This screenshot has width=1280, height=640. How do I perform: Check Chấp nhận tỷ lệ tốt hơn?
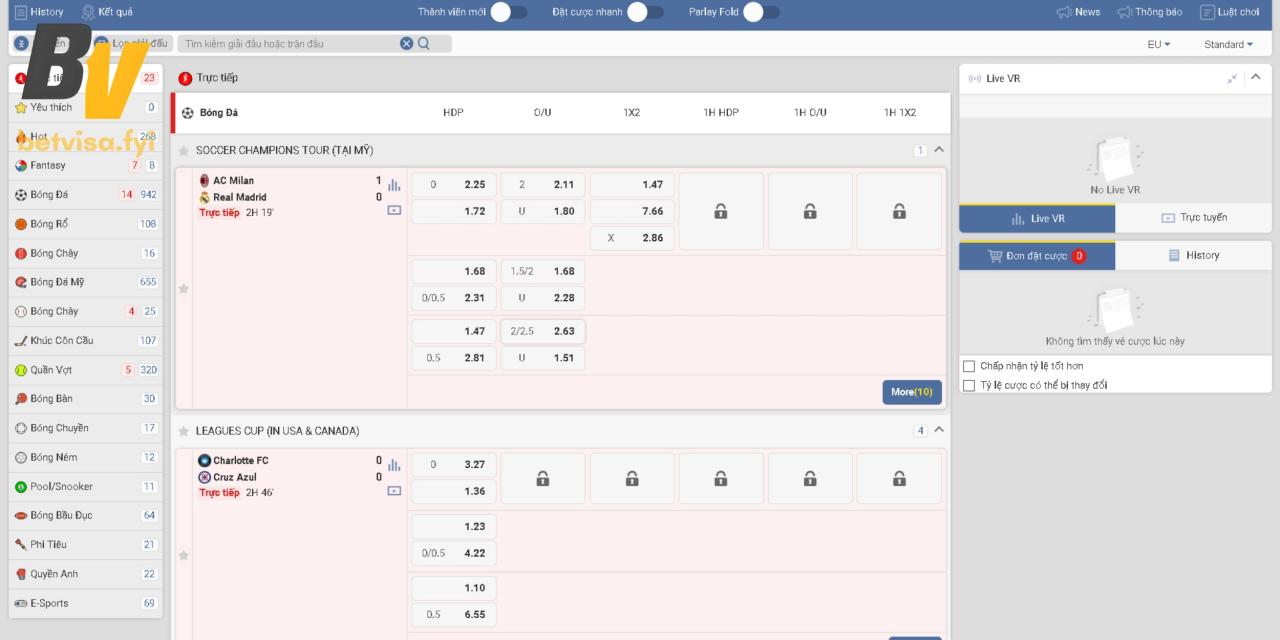point(968,366)
